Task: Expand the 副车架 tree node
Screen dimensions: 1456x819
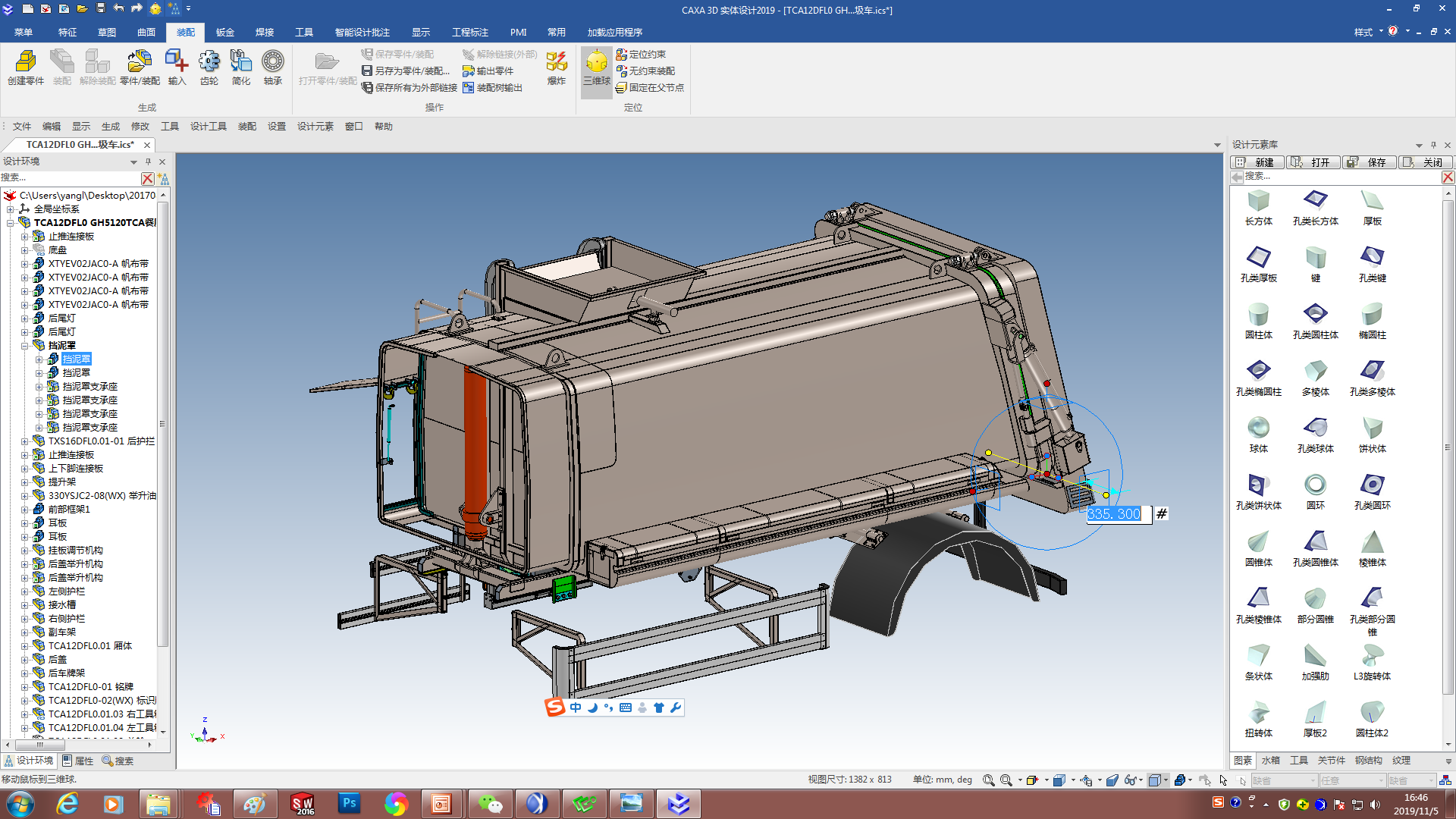Action: coord(25,632)
